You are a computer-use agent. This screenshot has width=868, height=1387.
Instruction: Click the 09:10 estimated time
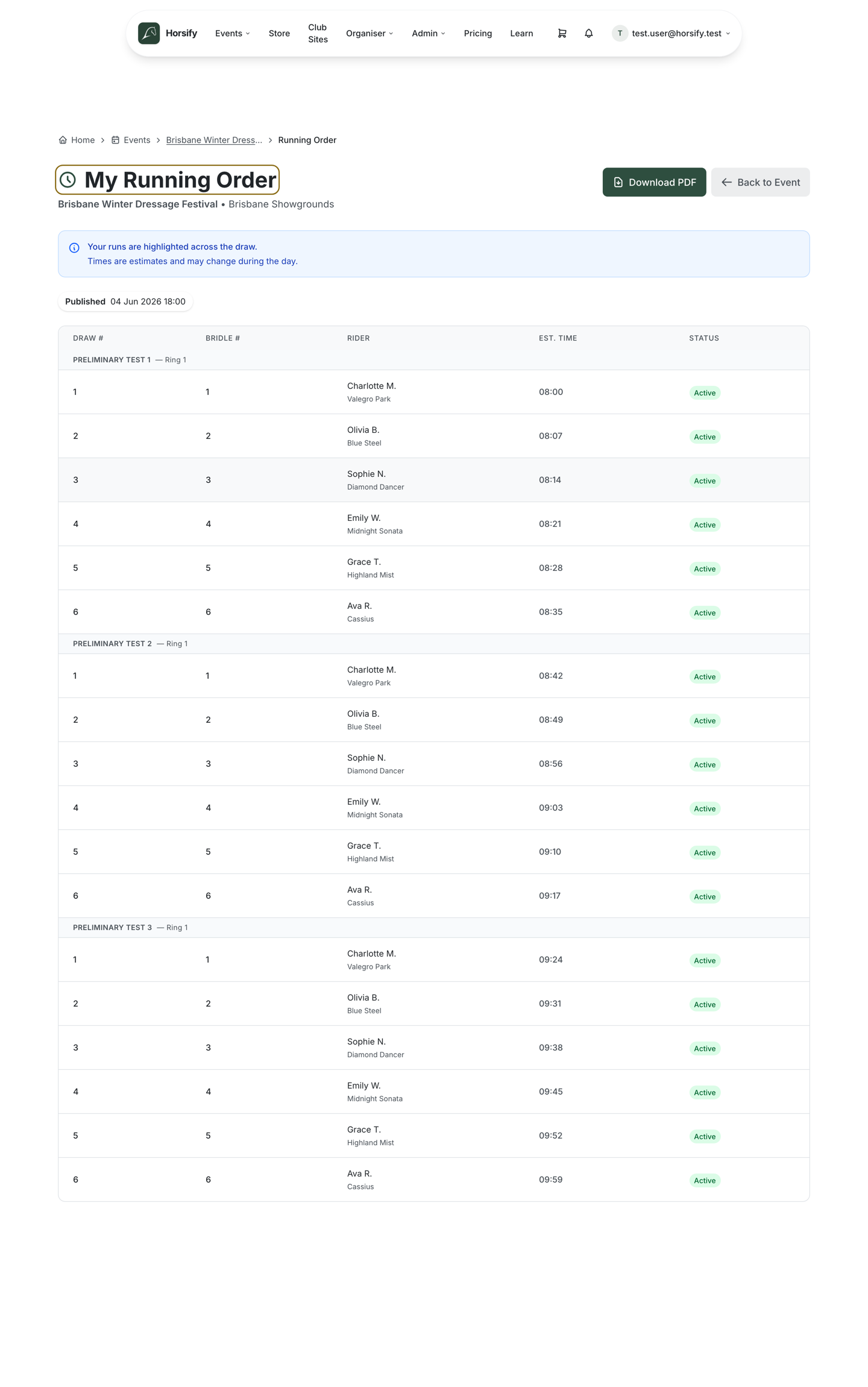tap(550, 852)
